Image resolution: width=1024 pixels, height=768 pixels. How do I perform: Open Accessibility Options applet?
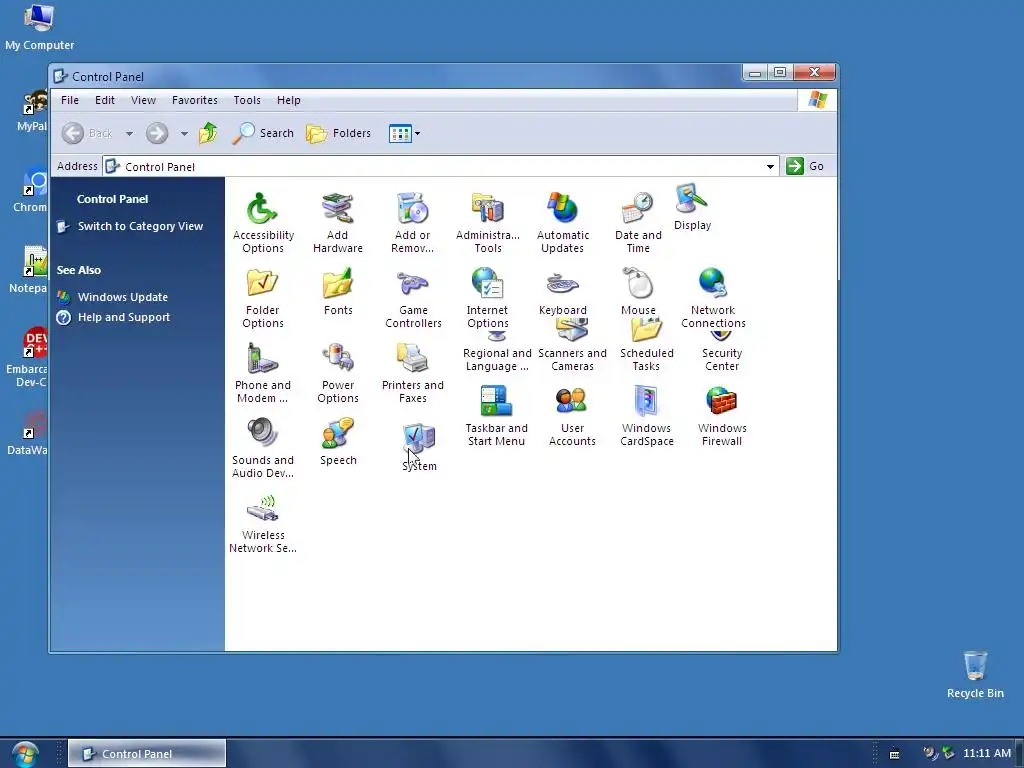click(x=263, y=223)
